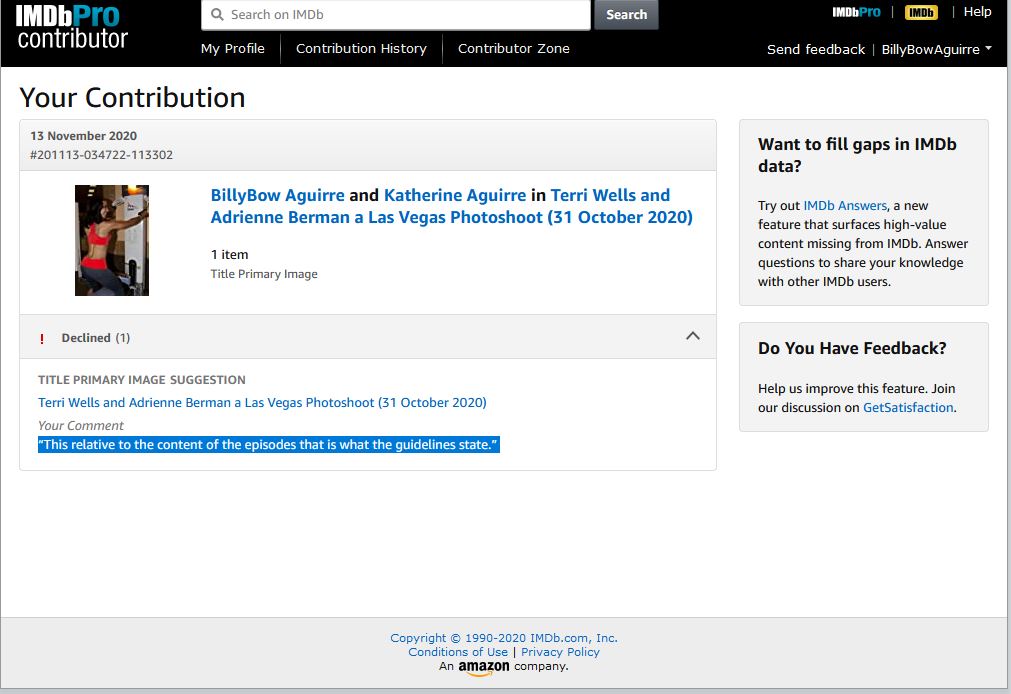Open BillyBowAguirre account dropdown

pyautogui.click(x=936, y=49)
